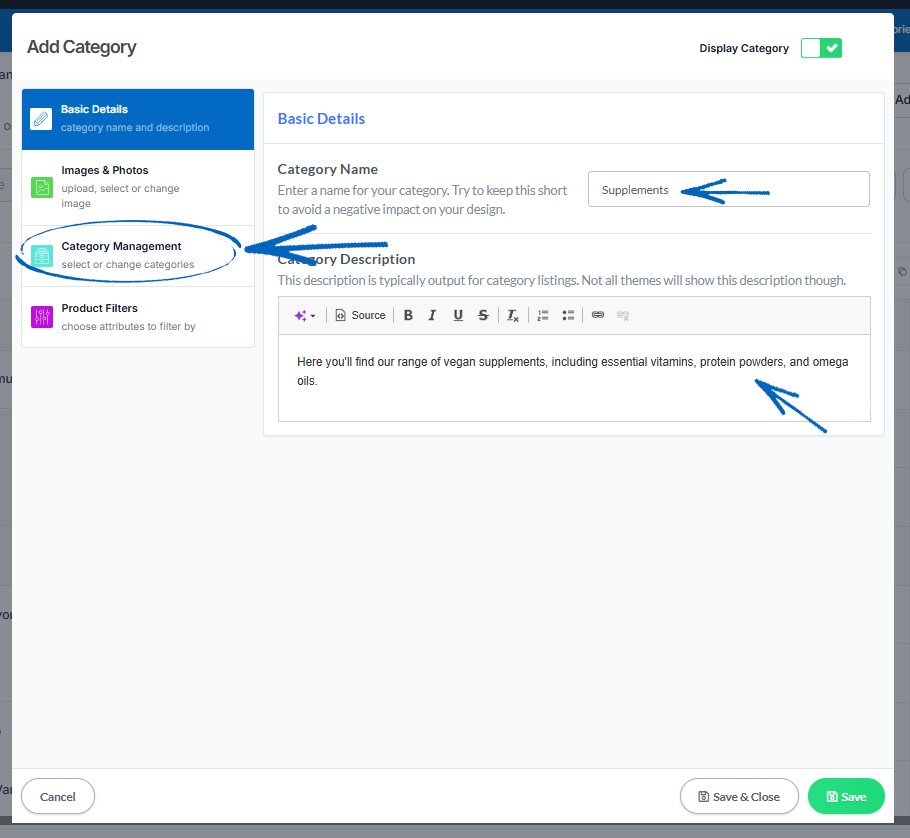Click the pencil icon for Basic Details
The image size is (910, 838).
(41, 119)
